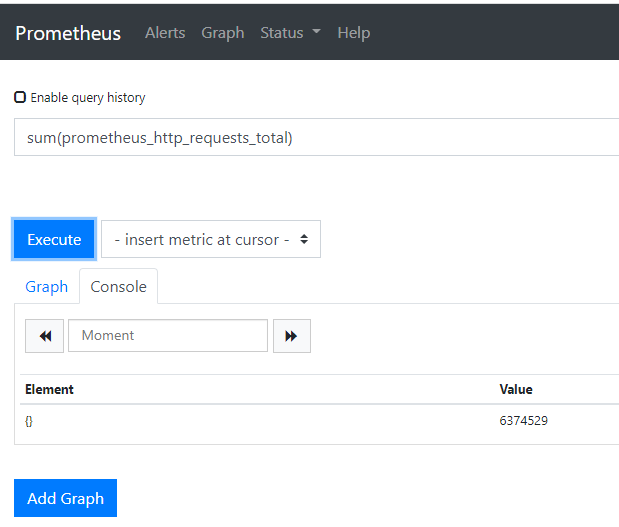Image resolution: width=619 pixels, height=527 pixels.
Task: Select the Console tab
Action: pyautogui.click(x=118, y=287)
